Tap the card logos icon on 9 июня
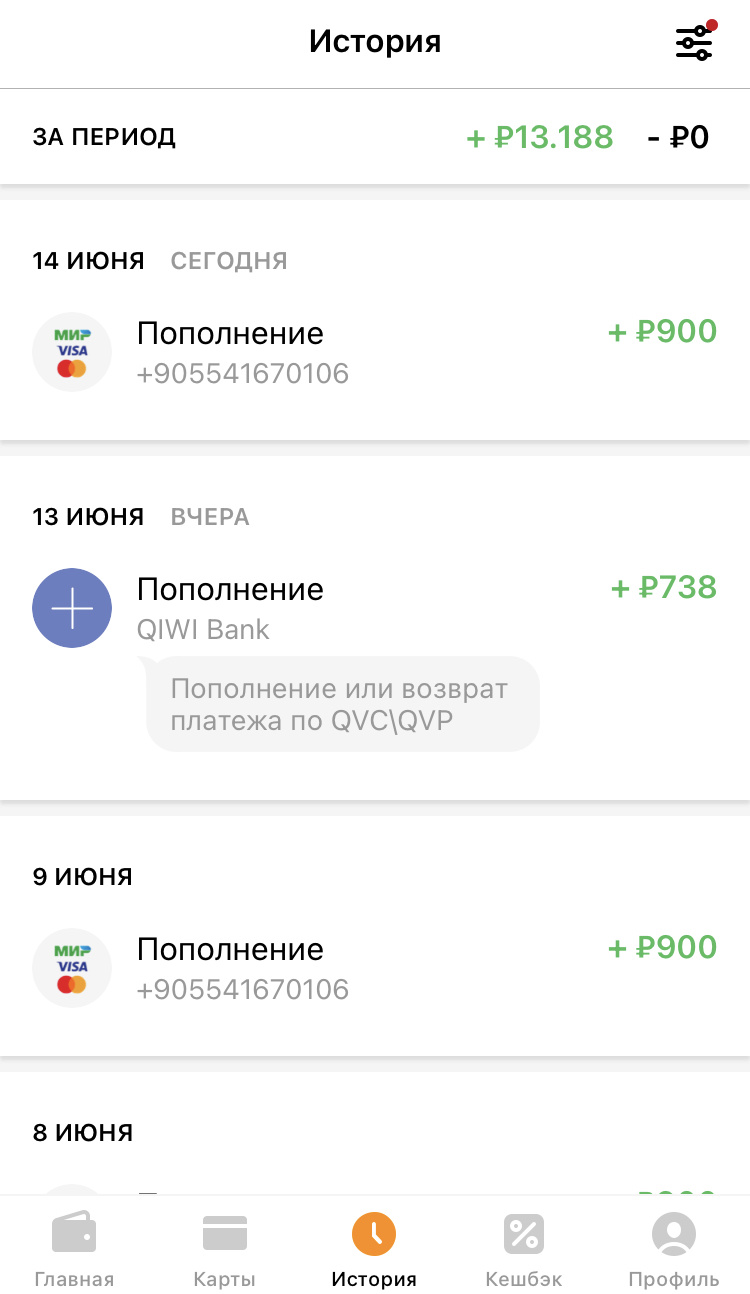The height and width of the screenshot is (1294, 750). tap(72, 968)
